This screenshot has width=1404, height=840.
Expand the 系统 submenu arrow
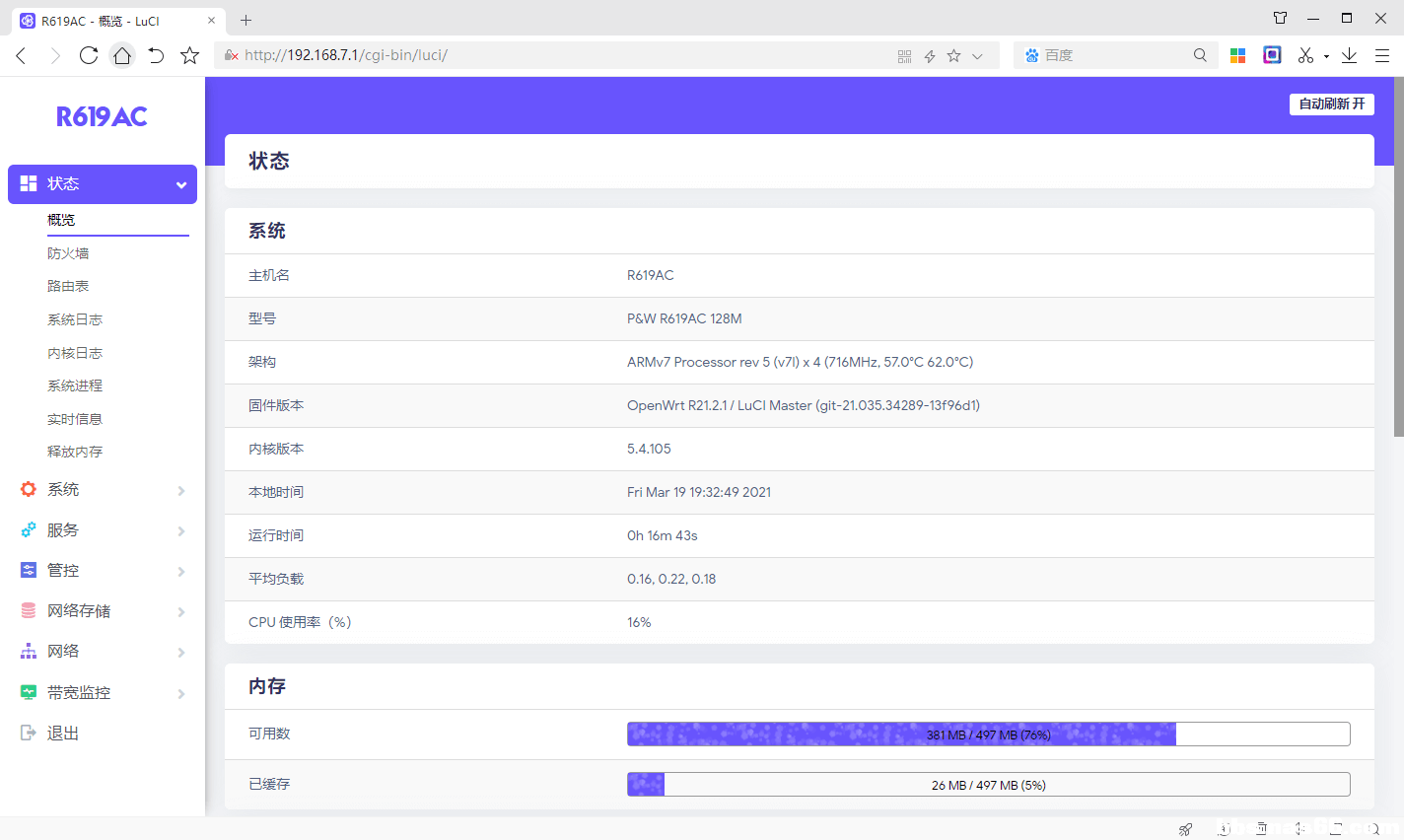(x=181, y=490)
